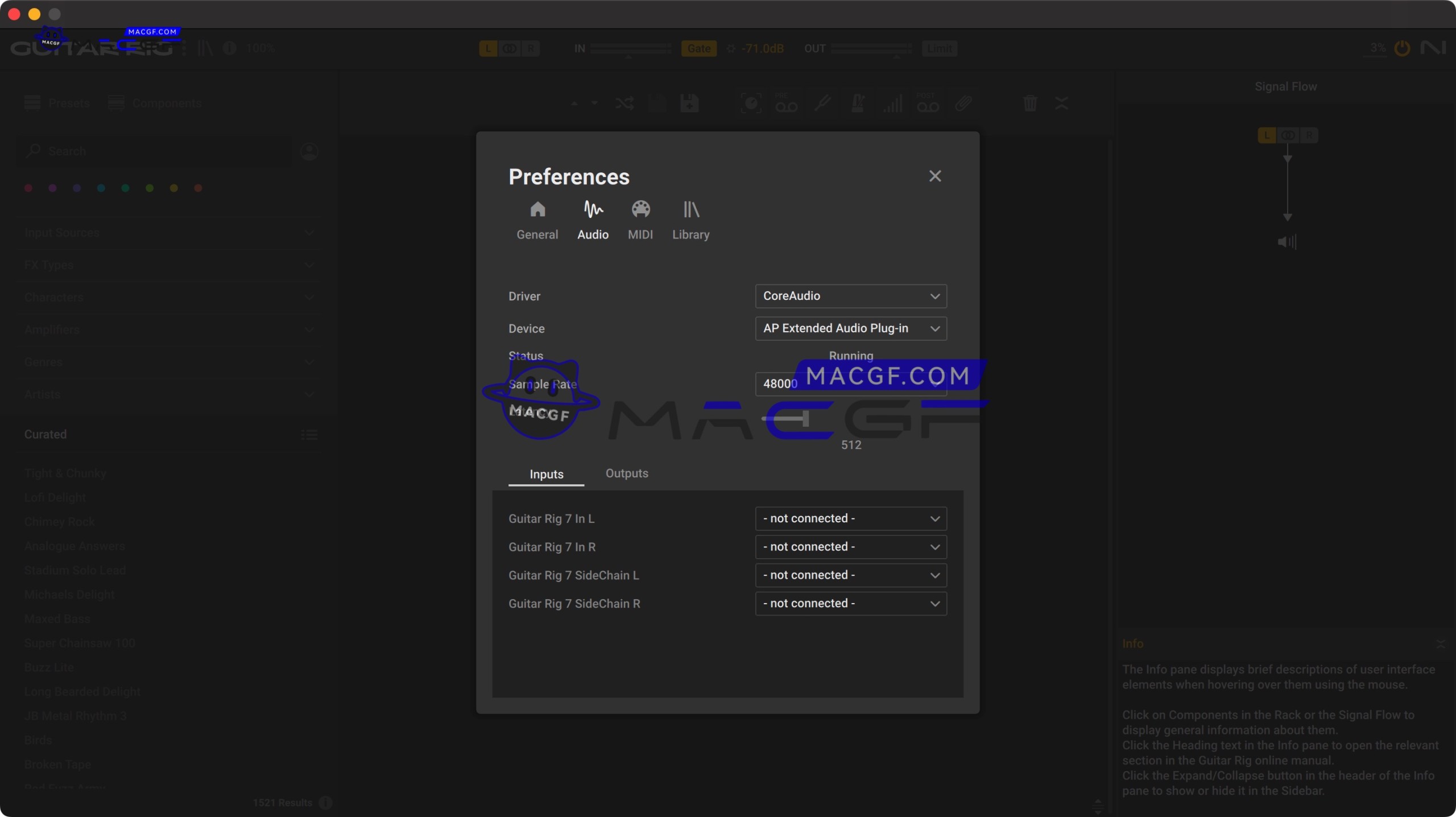The height and width of the screenshot is (817, 1456).
Task: Save the current preset with the disk icon
Action: pos(690,104)
